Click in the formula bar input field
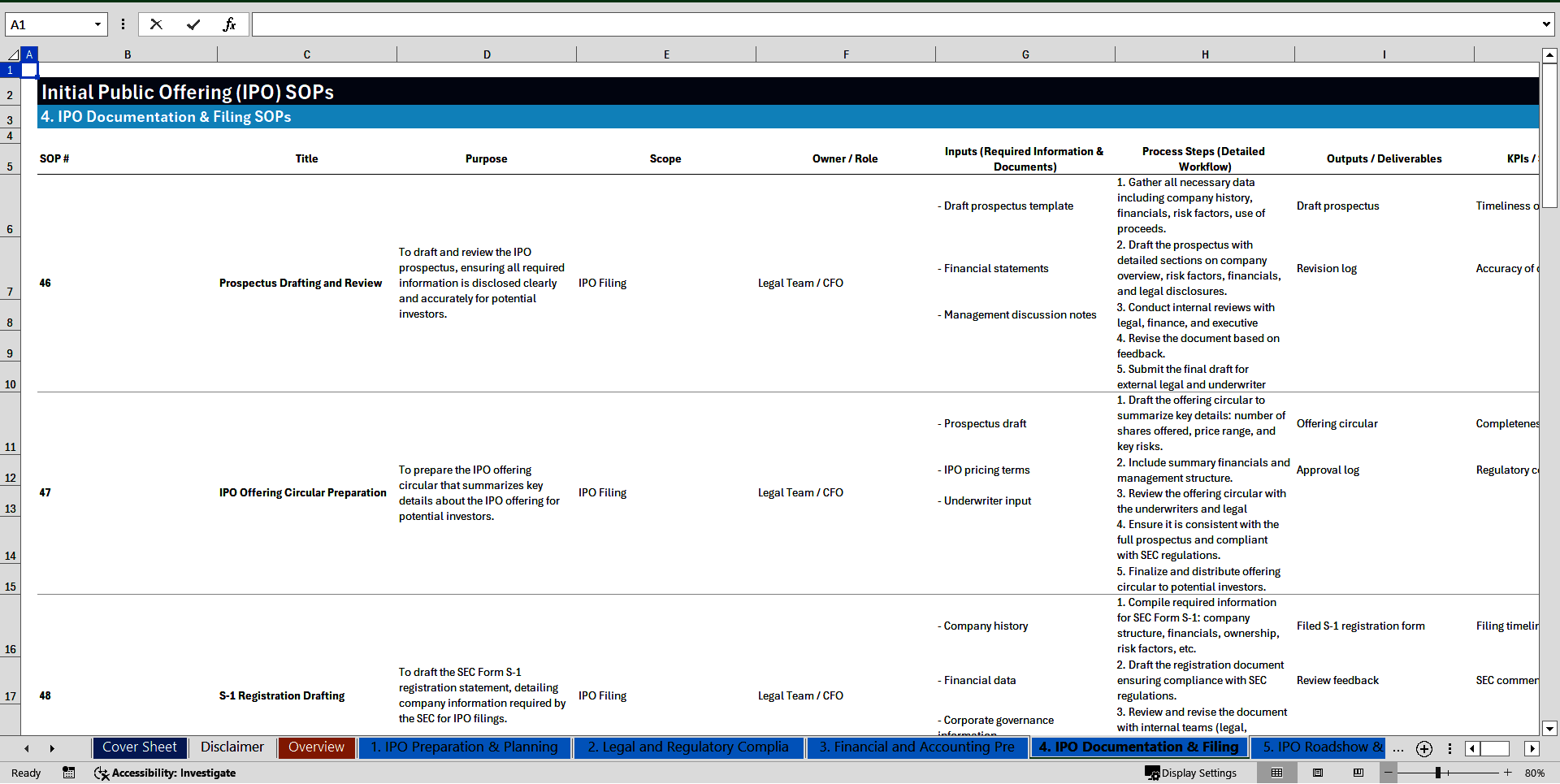Viewport: 1560px width, 784px height. pos(894,24)
